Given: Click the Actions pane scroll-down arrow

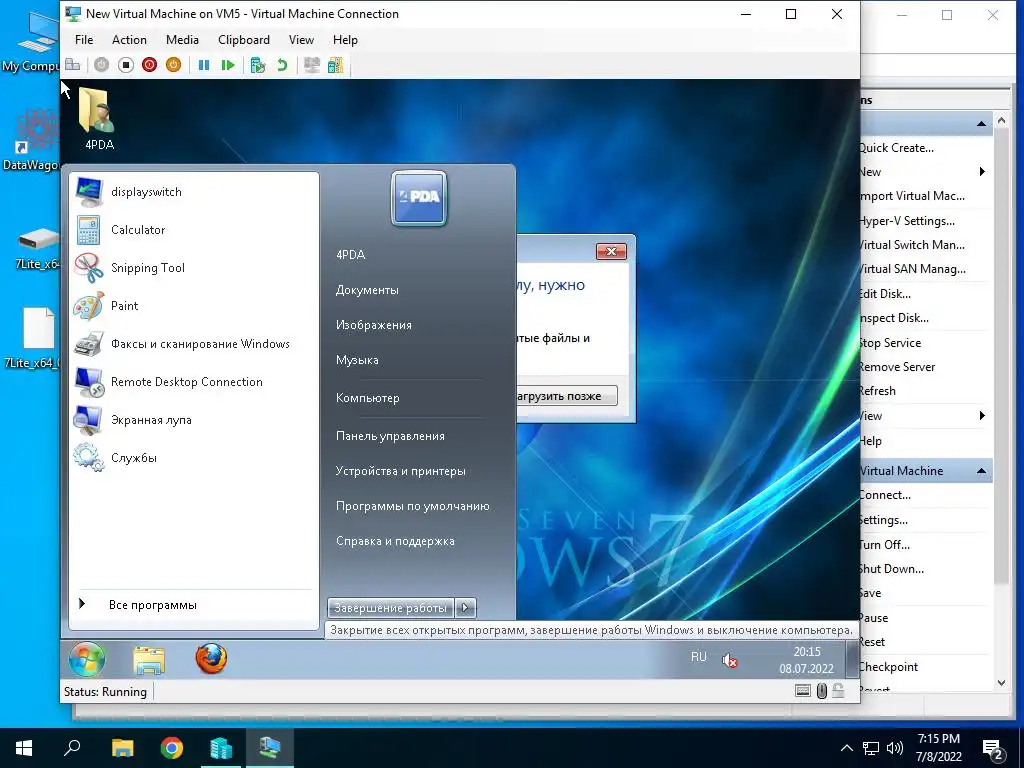Looking at the screenshot, I should (x=1001, y=683).
